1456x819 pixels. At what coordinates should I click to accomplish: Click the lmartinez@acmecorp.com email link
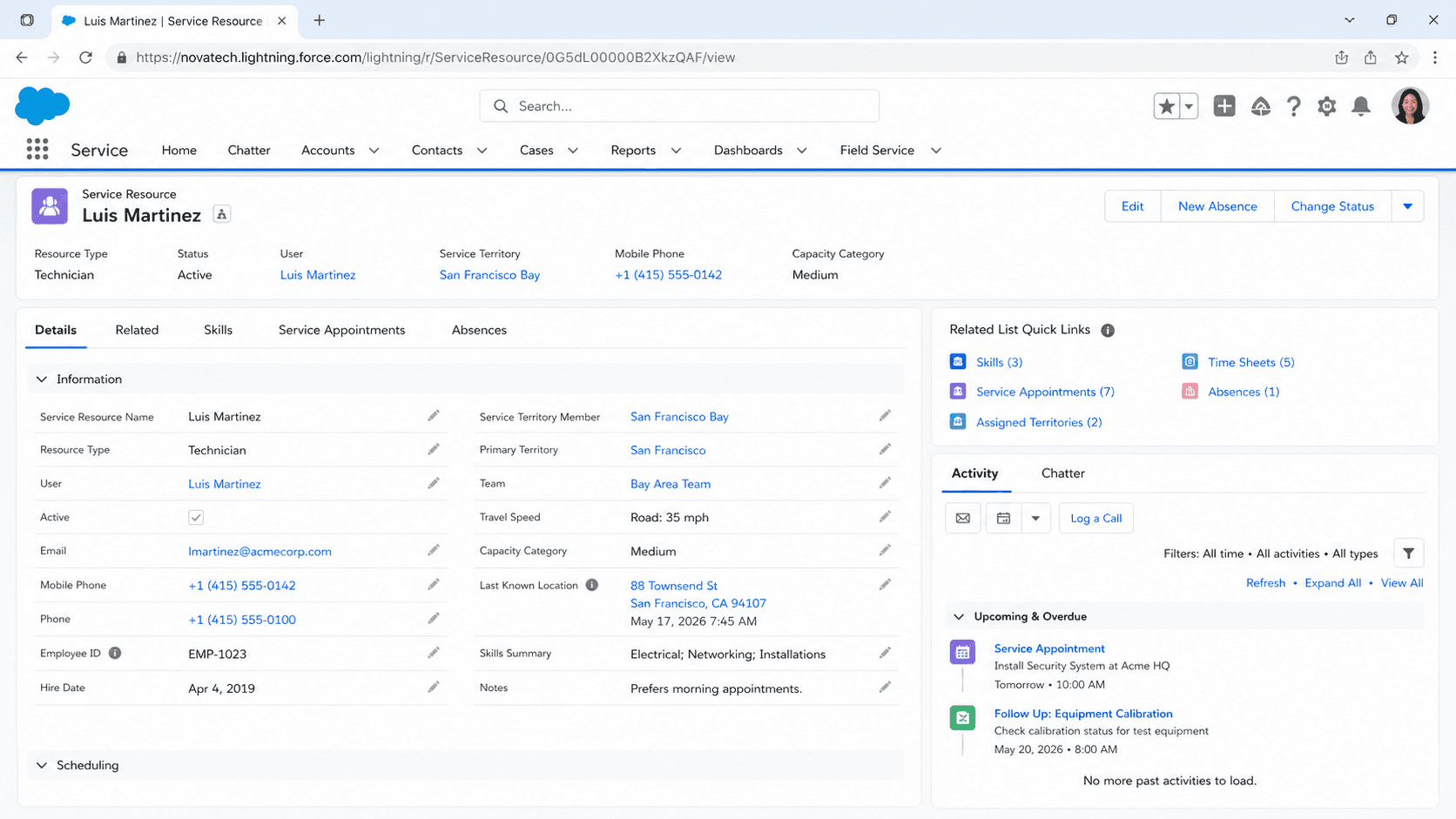(x=260, y=551)
